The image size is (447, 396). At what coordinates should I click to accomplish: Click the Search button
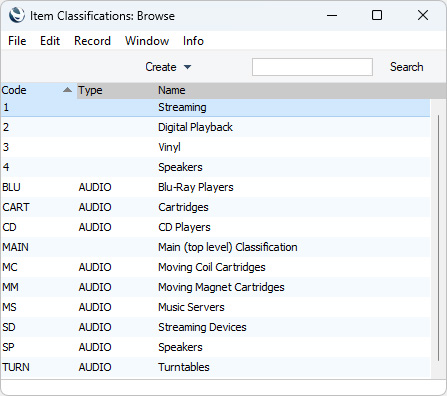407,67
